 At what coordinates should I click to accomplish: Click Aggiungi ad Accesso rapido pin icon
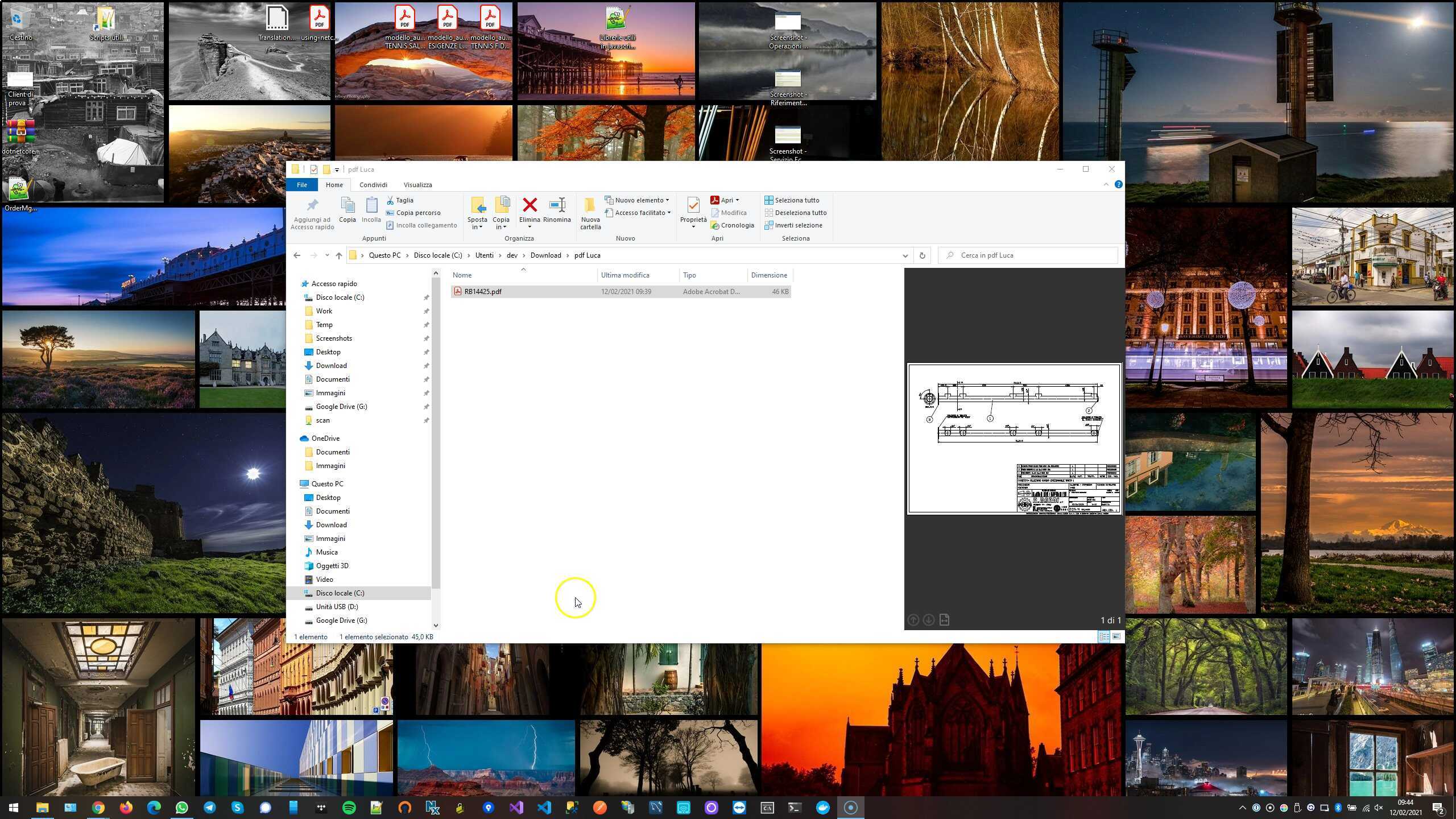point(312,205)
